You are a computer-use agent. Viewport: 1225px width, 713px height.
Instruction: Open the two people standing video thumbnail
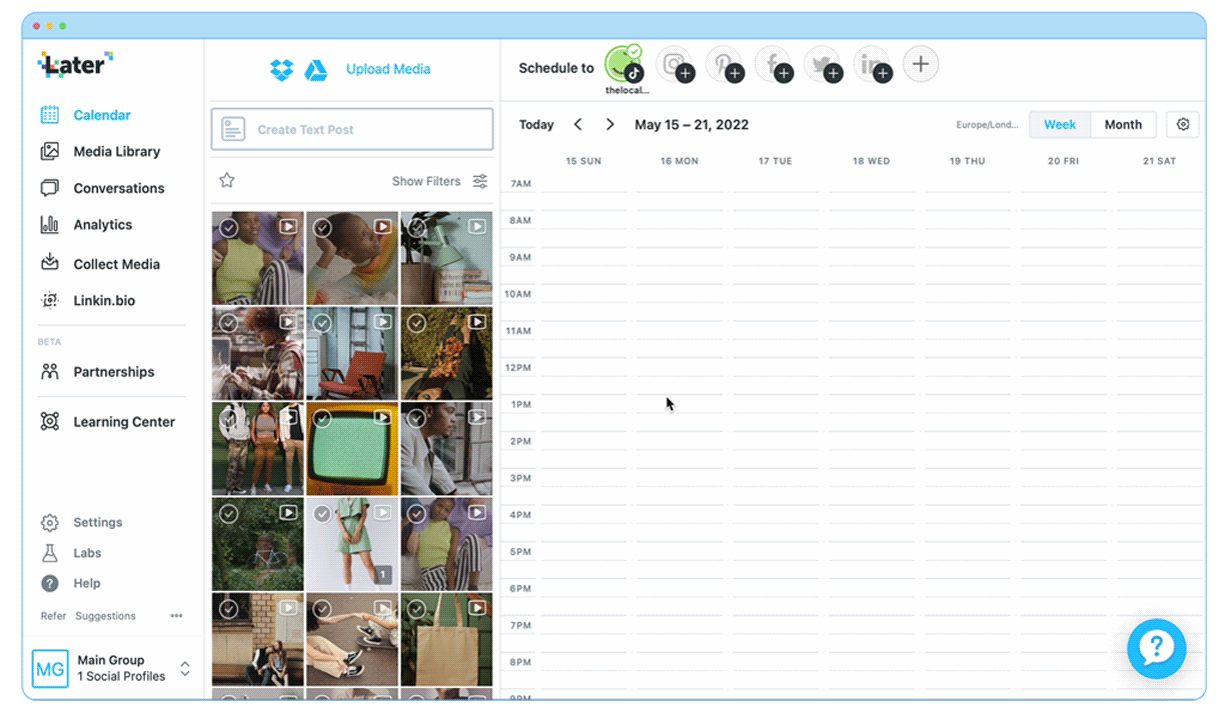pyautogui.click(x=258, y=449)
